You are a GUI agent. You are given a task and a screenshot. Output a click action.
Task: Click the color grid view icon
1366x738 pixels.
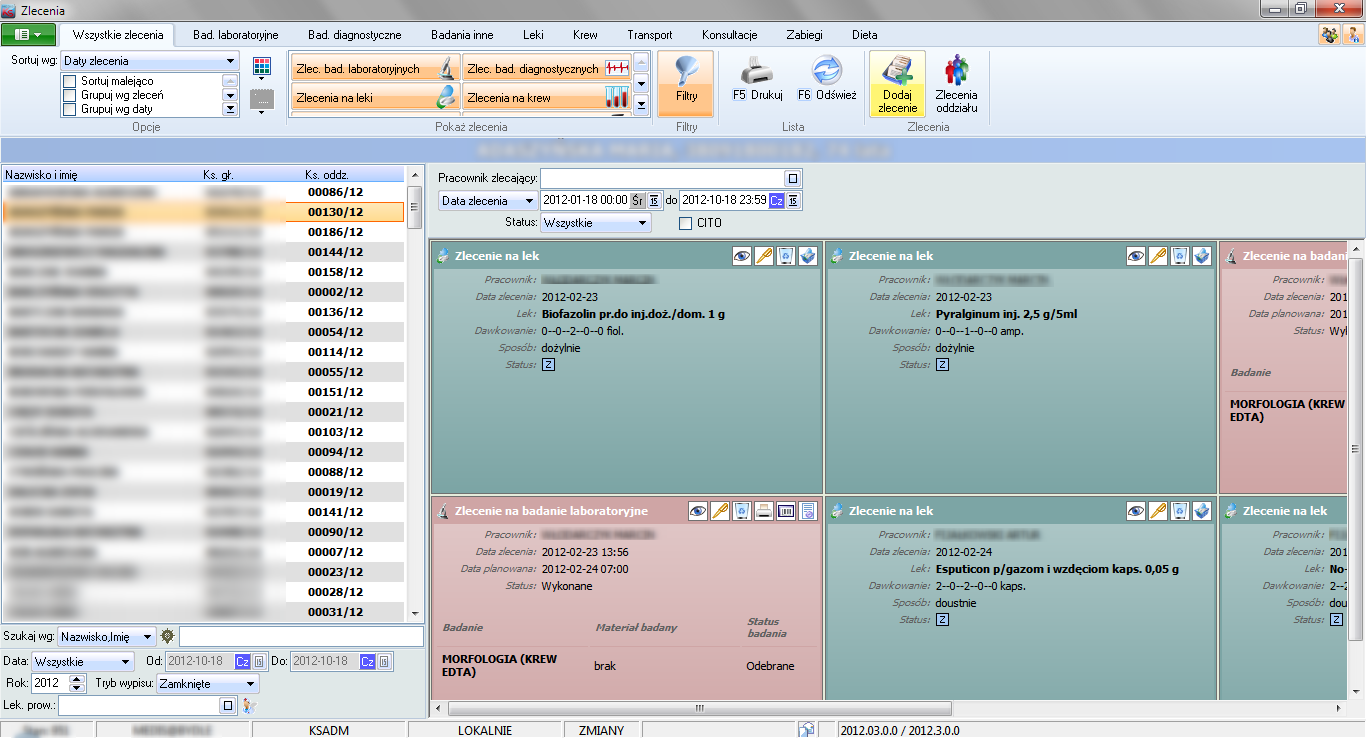click(x=262, y=67)
